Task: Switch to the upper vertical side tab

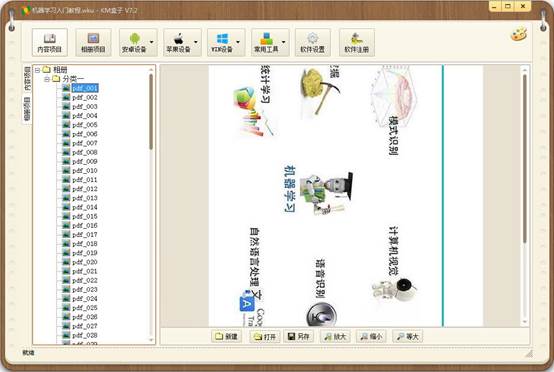Action: coord(27,79)
